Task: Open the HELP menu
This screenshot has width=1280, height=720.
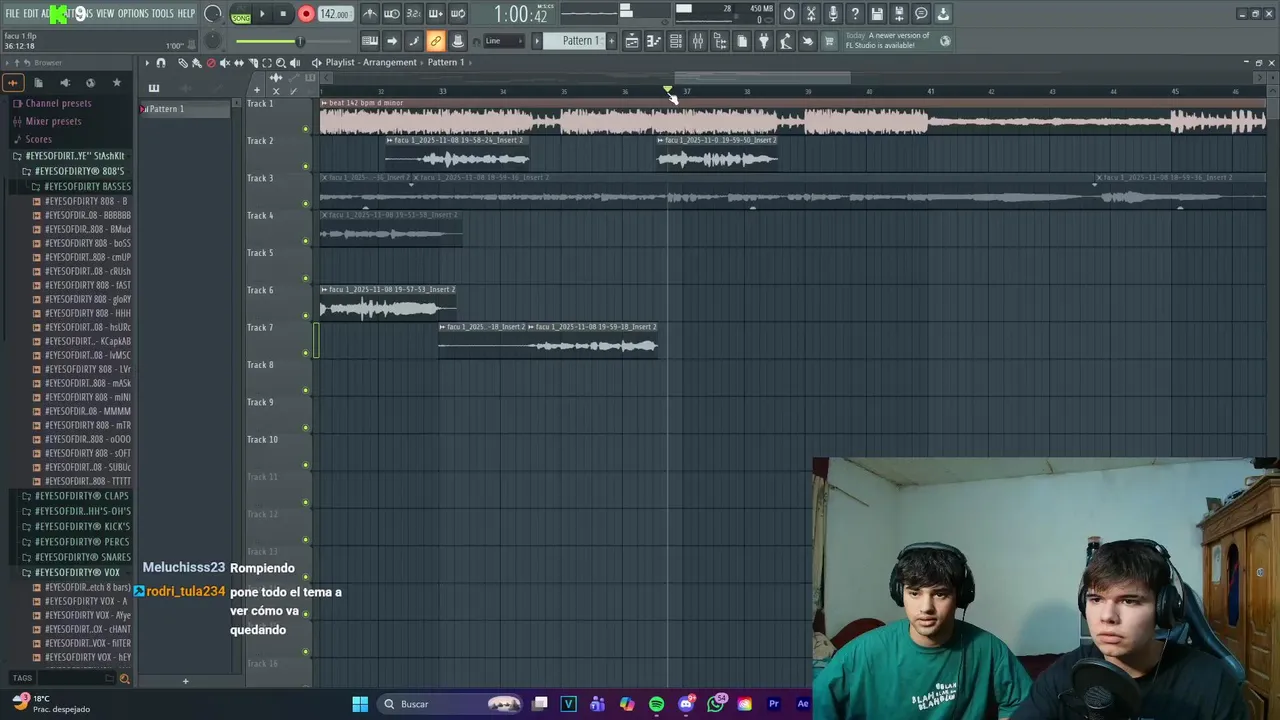Action: pyautogui.click(x=187, y=14)
